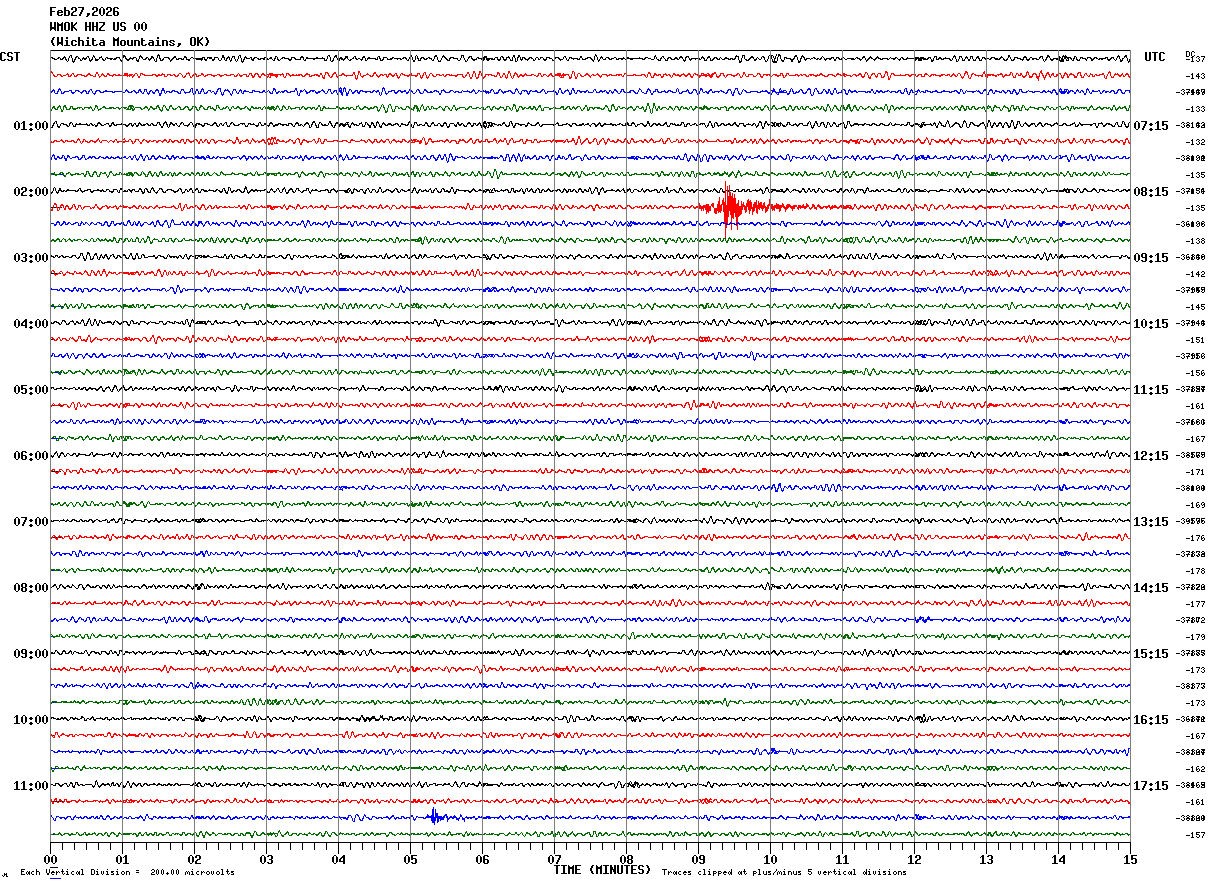
Task: Click the Traces clipped at plus/minus note
Action: [x=784, y=873]
